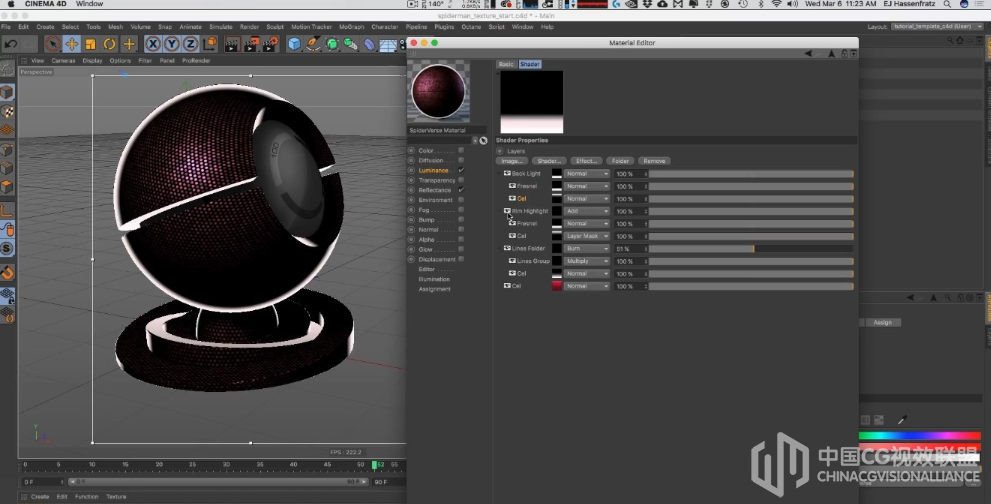Open the viewport Cameras menu
The image size is (991, 504).
pyautogui.click(x=63, y=61)
